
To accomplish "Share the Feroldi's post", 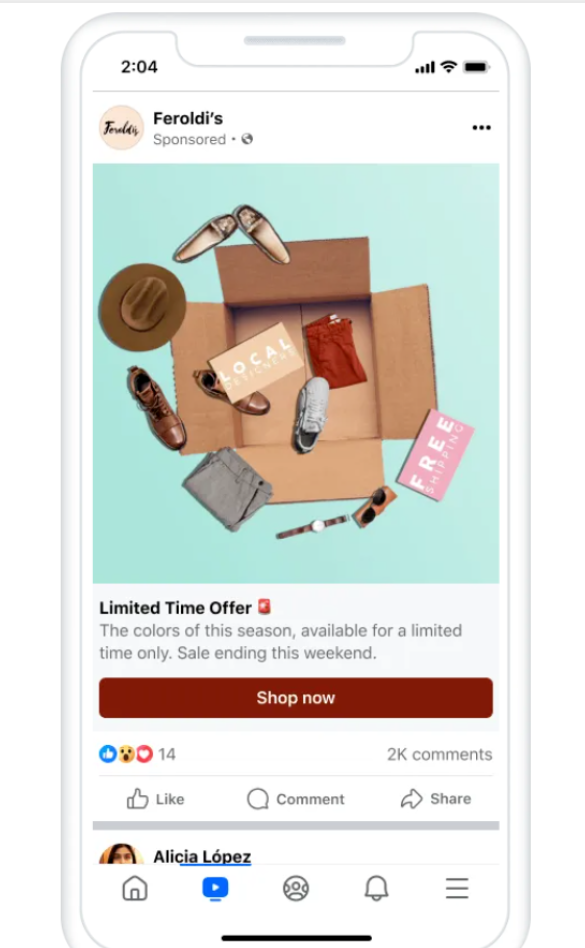I will pos(436,799).
